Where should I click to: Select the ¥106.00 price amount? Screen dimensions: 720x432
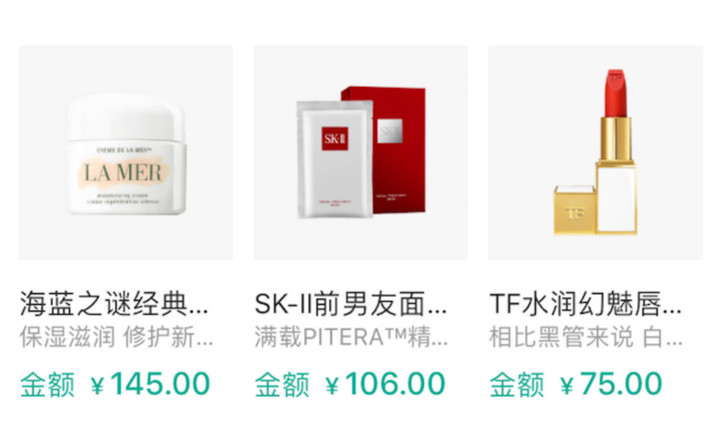tap(385, 384)
